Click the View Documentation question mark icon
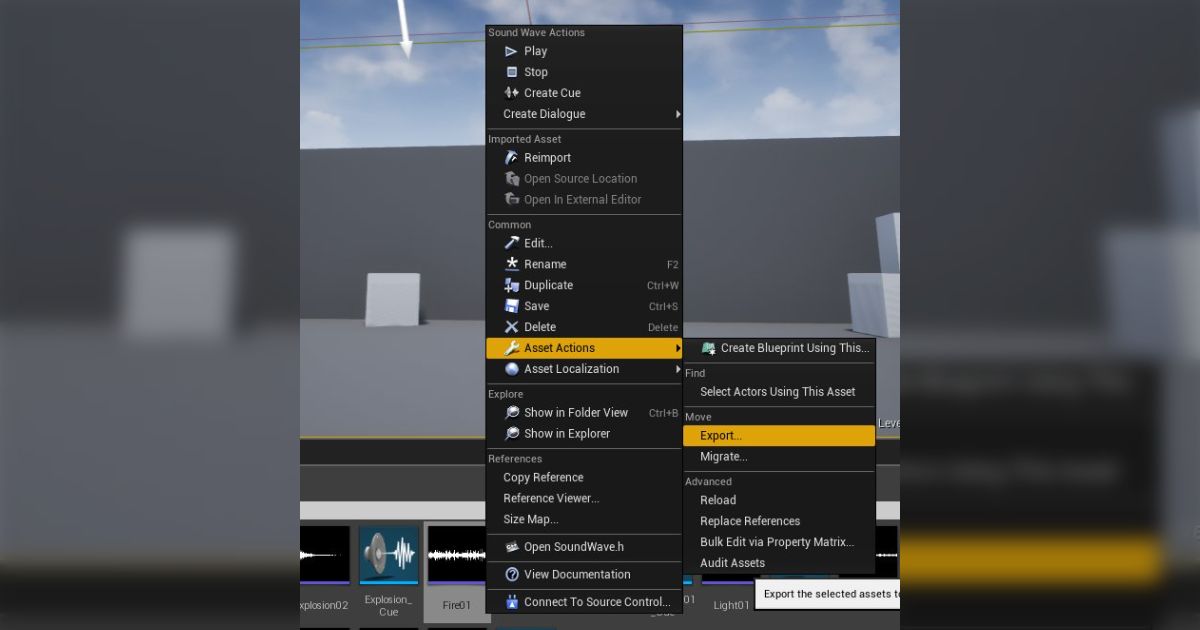This screenshot has width=1200, height=630. pos(512,574)
